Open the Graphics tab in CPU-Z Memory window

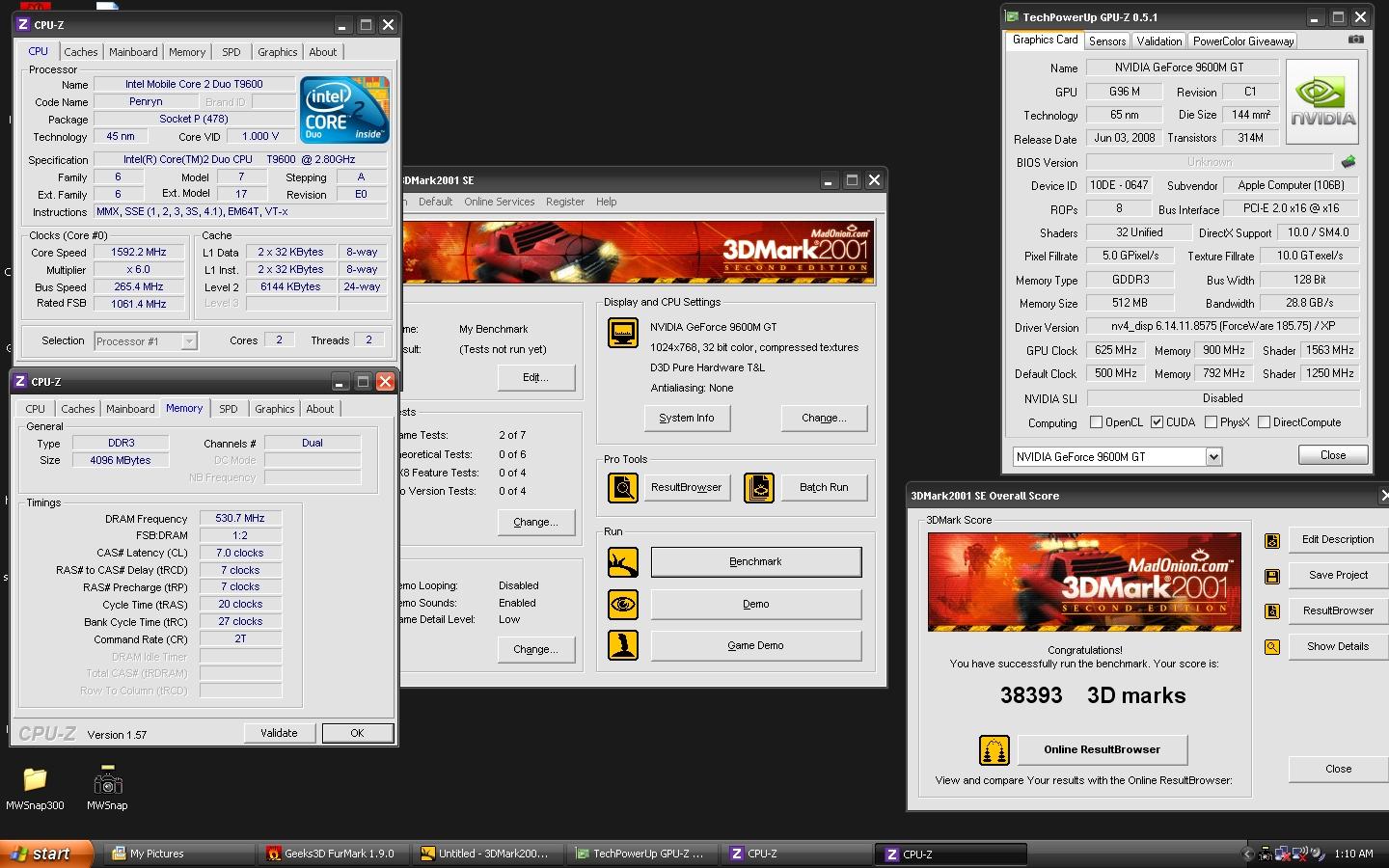275,409
